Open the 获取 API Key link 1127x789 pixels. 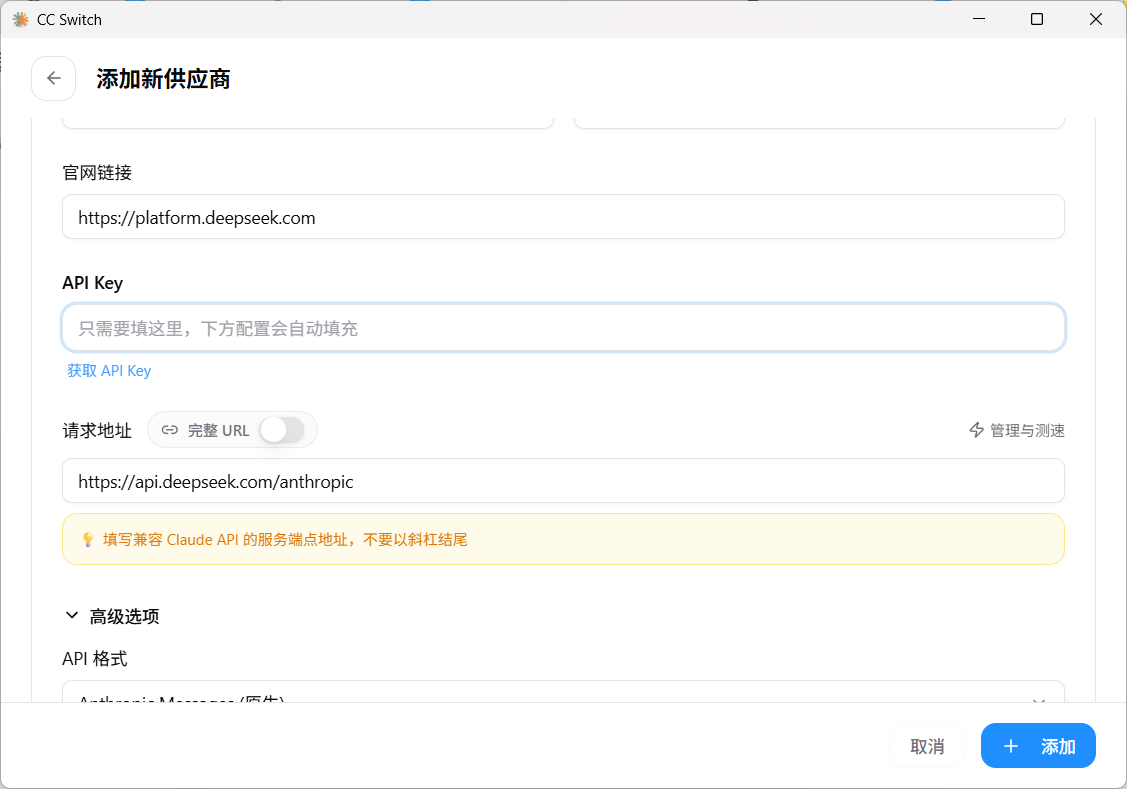pyautogui.click(x=109, y=371)
